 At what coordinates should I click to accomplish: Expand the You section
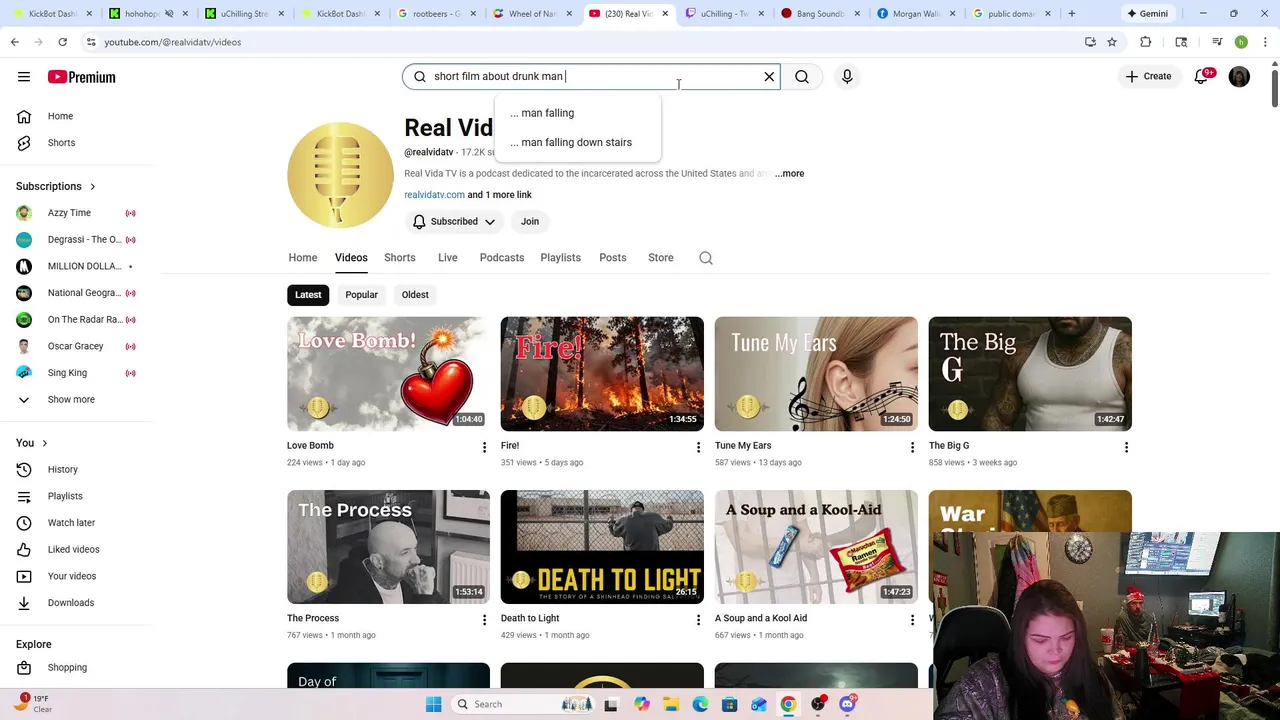click(32, 443)
